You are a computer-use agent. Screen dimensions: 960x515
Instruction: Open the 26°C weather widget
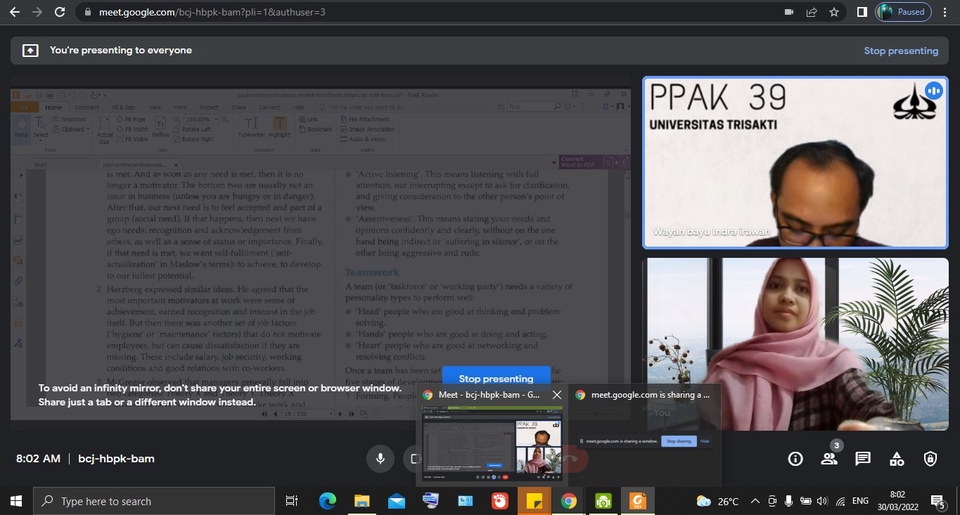click(x=717, y=501)
